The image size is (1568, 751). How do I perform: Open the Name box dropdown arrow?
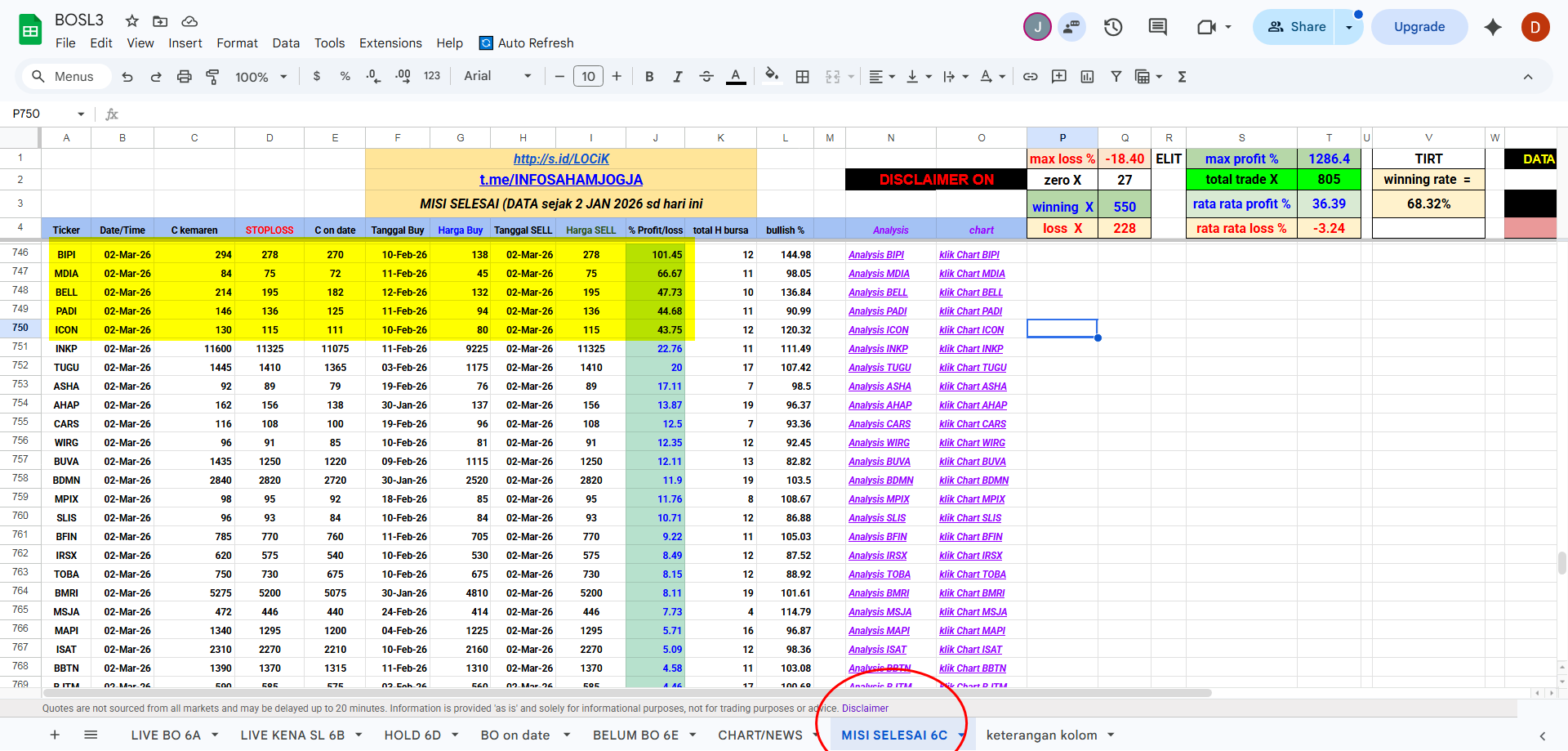coord(81,114)
